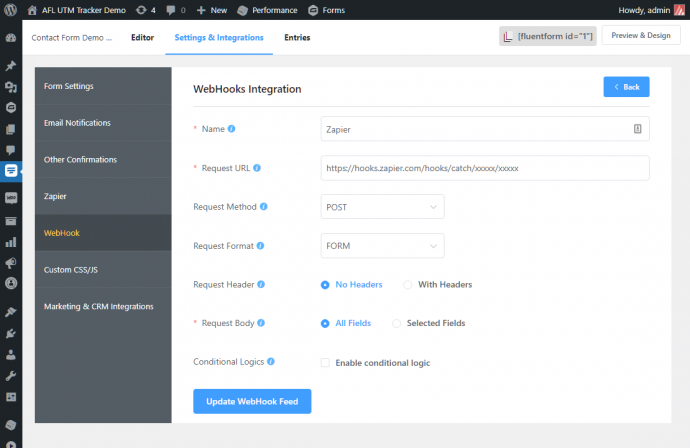Viewport: 690px width, 448px height.
Task: Open the Marketing megaphone sidebar icon
Action: click(11, 263)
